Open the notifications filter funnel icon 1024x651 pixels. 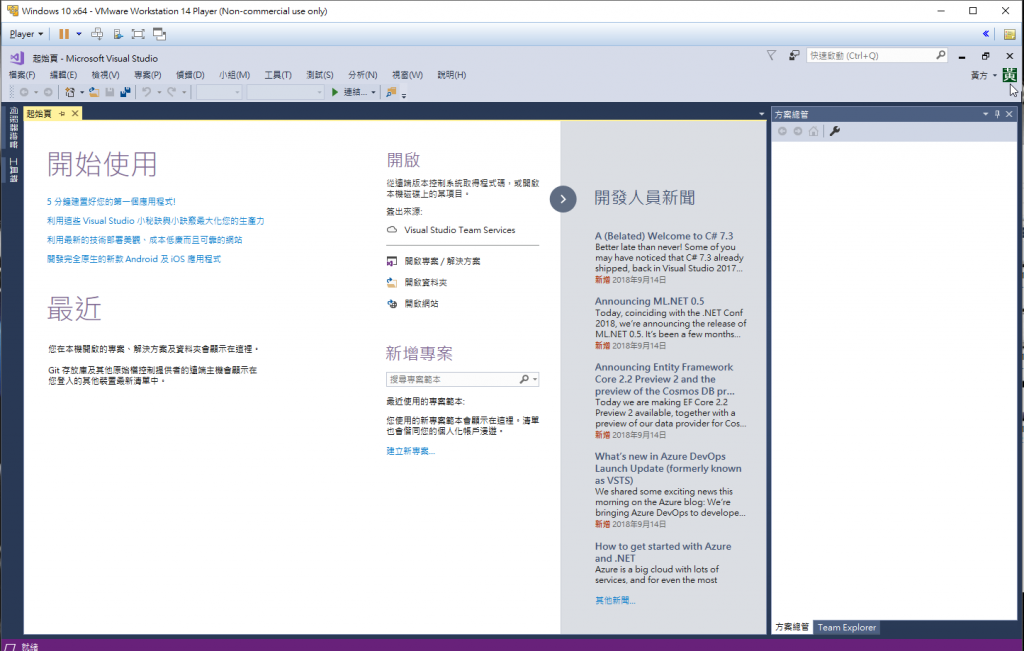771,56
